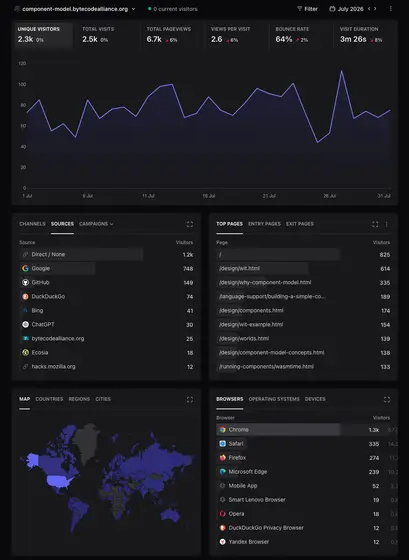Go to next period arrow
The width and height of the screenshot is (409, 560).
(x=375, y=9)
